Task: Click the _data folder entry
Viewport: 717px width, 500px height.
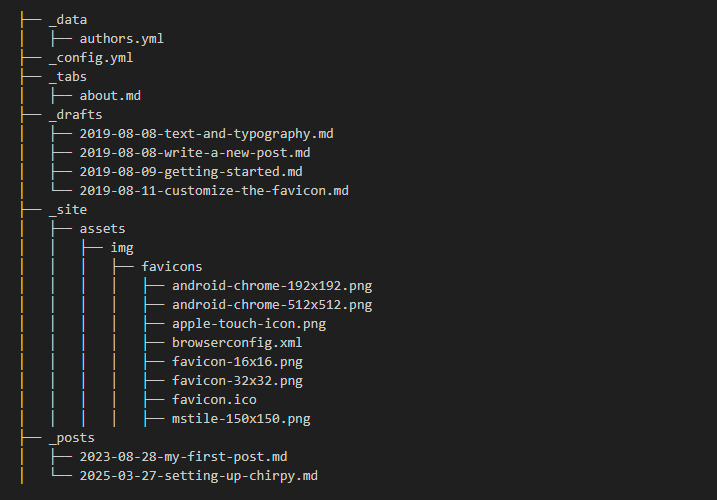Action: point(67,20)
